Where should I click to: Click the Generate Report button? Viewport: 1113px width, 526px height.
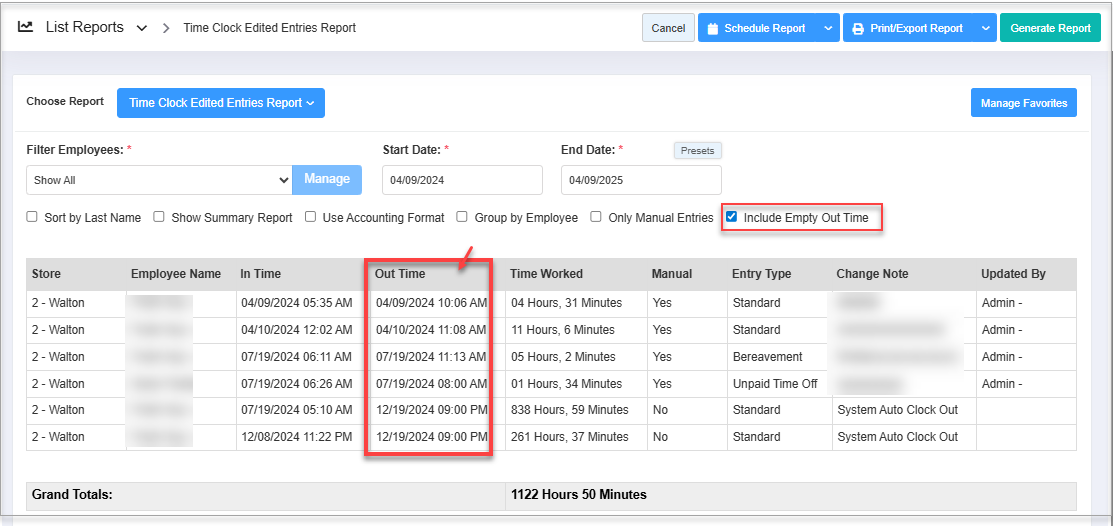[1050, 28]
